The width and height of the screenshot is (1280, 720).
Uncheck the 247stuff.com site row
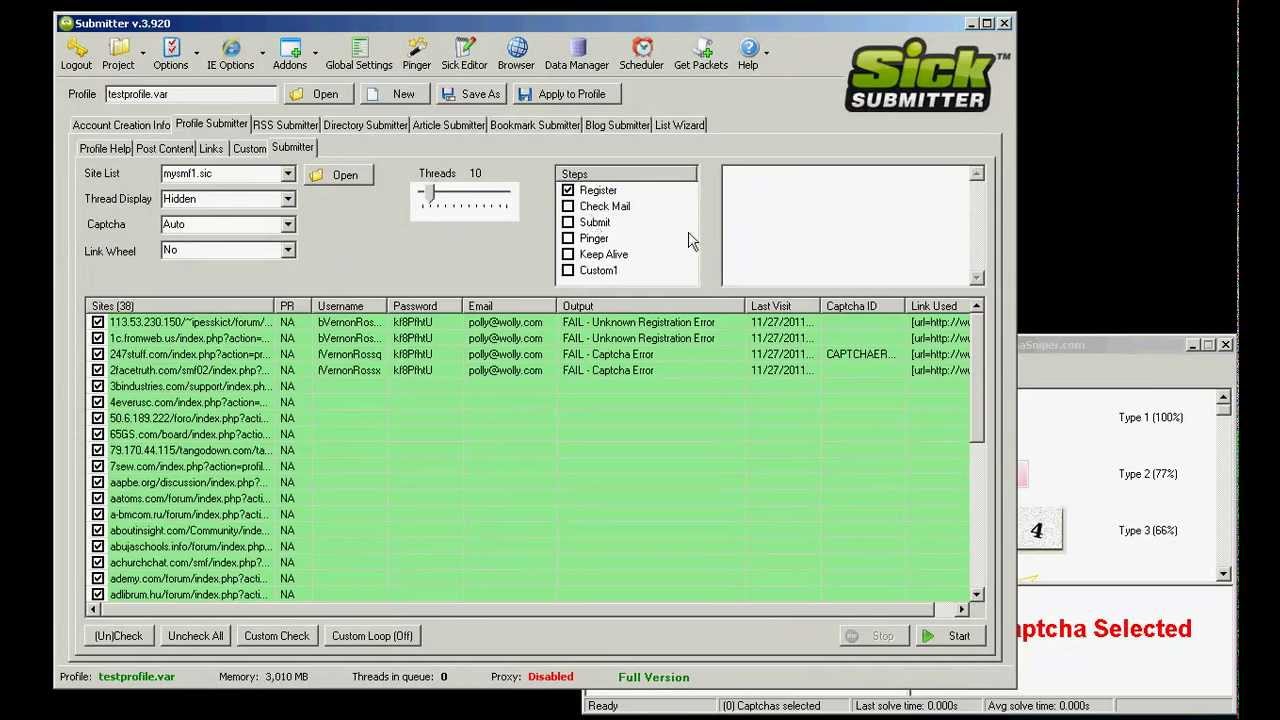click(97, 354)
